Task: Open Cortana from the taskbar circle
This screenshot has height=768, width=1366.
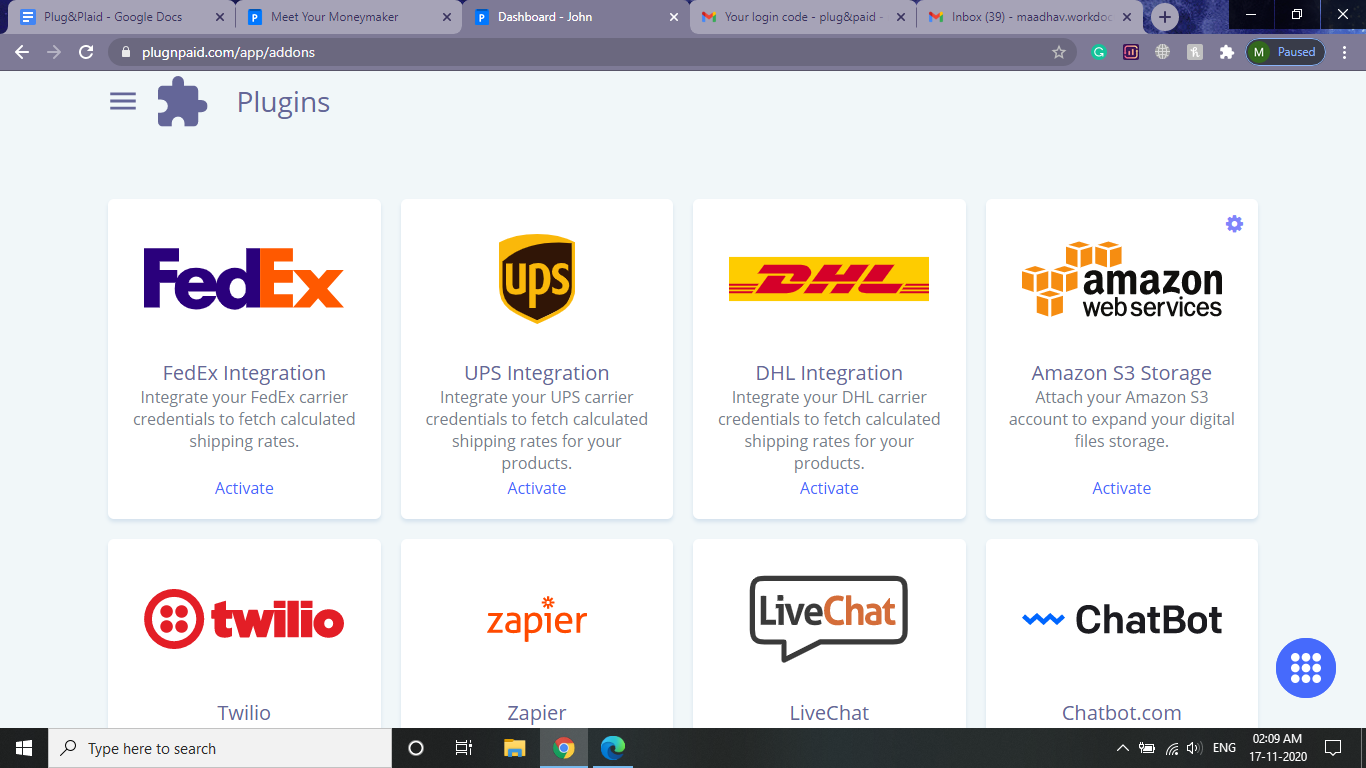Action: pos(416,748)
